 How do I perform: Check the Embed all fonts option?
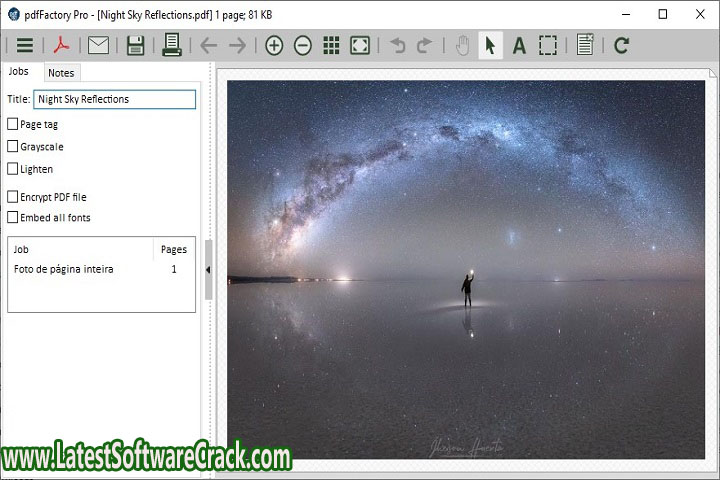[13, 217]
